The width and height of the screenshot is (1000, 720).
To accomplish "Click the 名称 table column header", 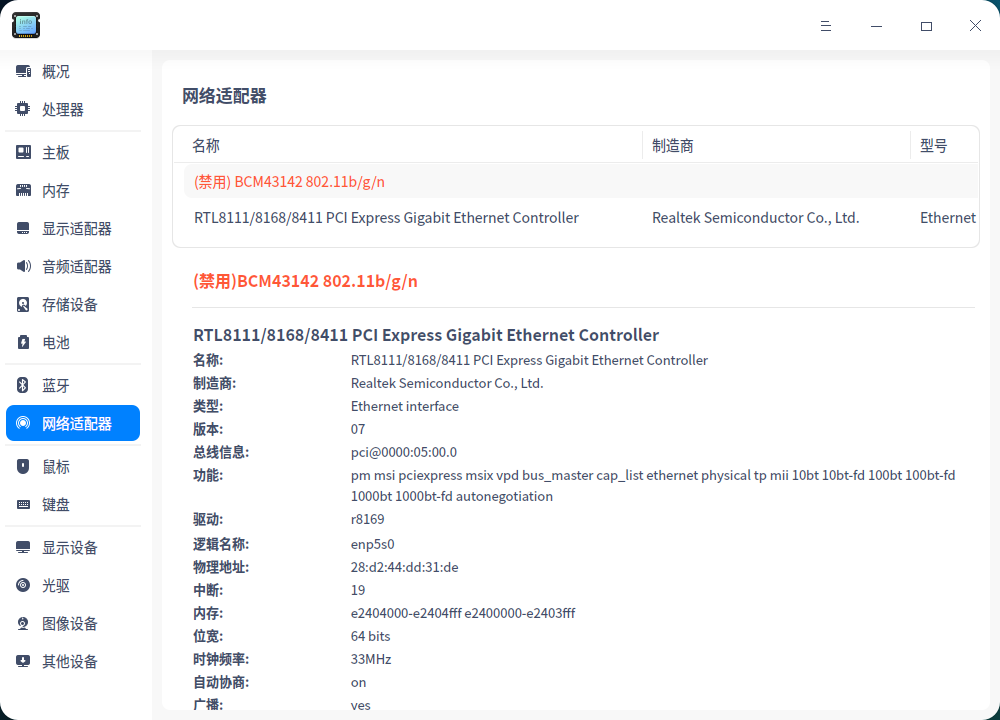I will (x=205, y=145).
